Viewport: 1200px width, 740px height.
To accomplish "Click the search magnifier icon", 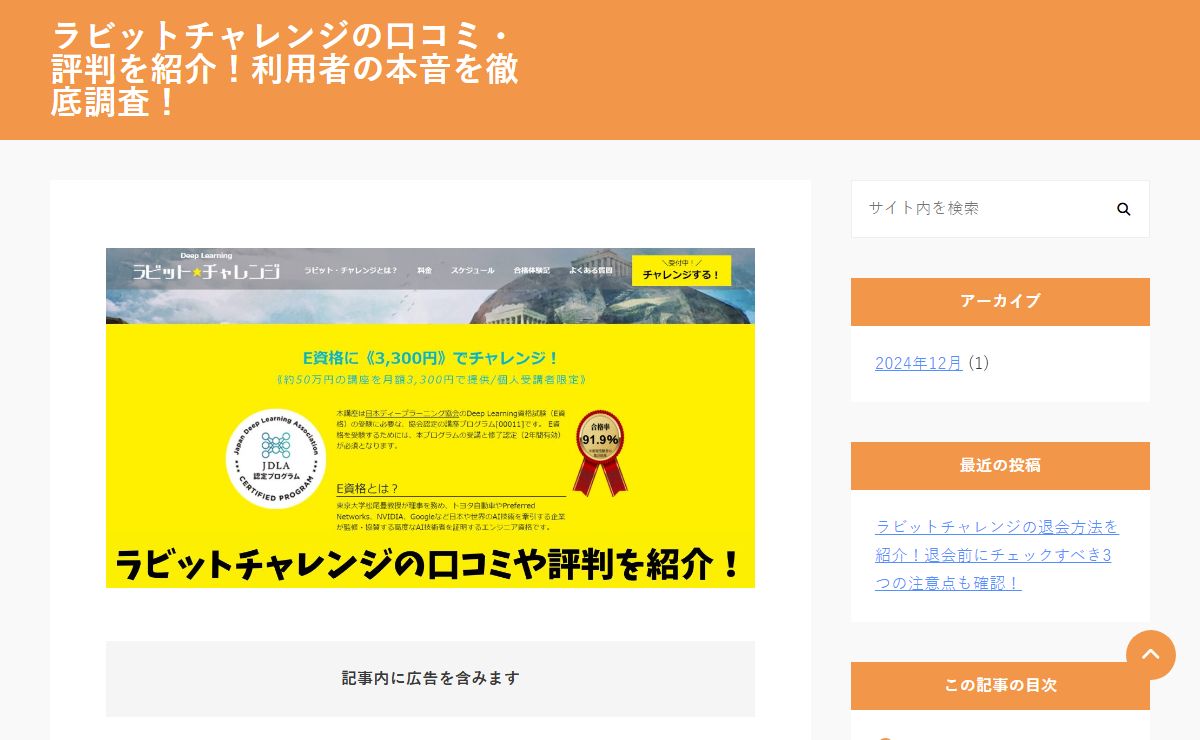I will click(1123, 209).
